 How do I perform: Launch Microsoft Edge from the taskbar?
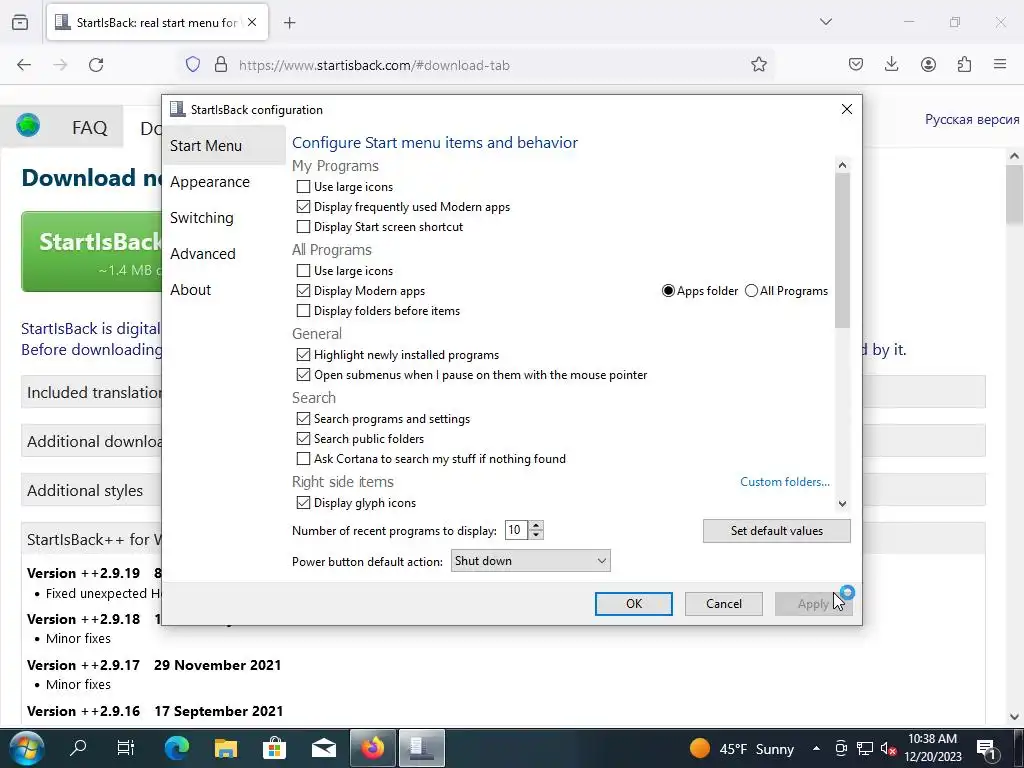(176, 748)
